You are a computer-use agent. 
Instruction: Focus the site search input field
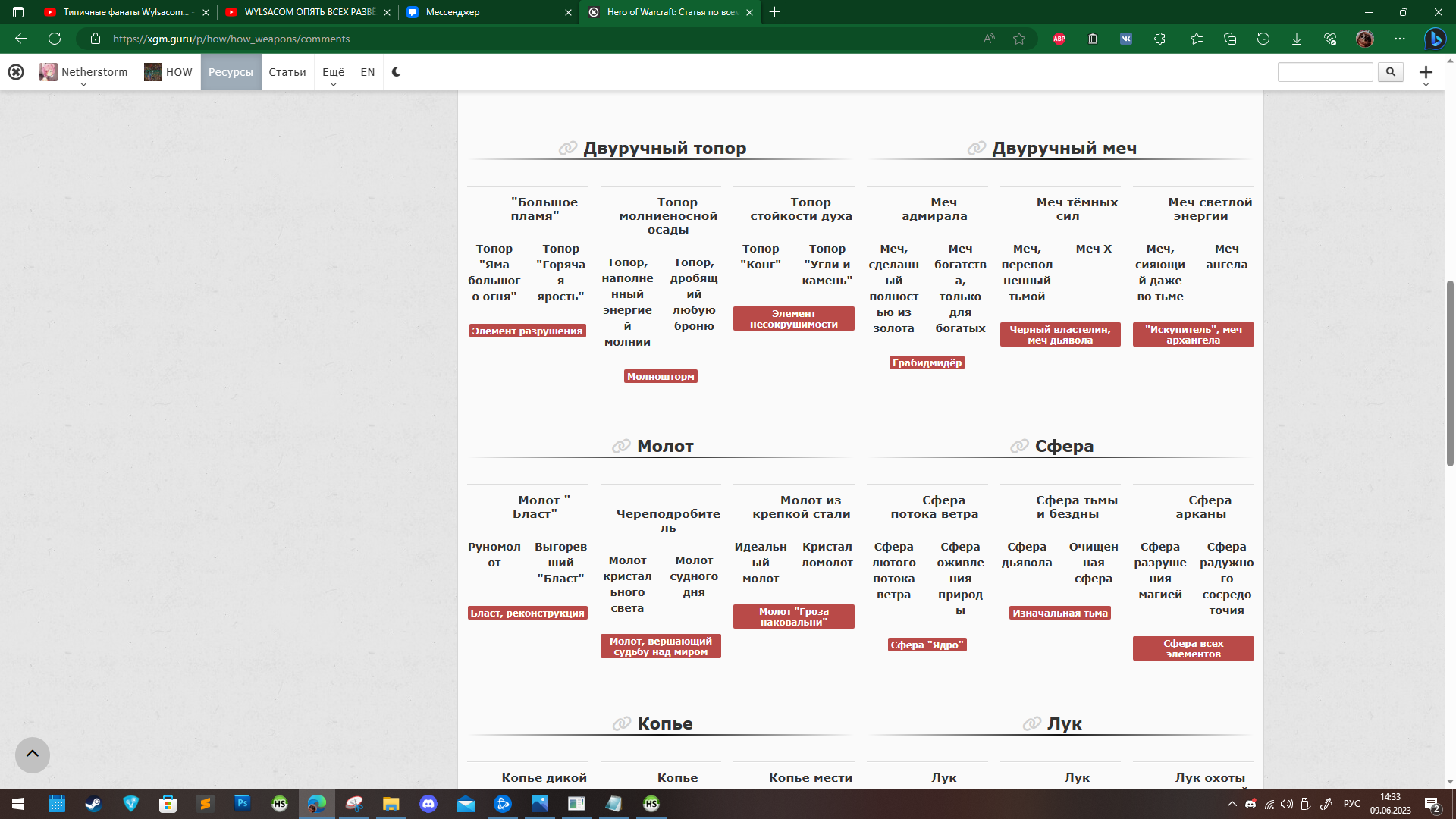[x=1325, y=72]
